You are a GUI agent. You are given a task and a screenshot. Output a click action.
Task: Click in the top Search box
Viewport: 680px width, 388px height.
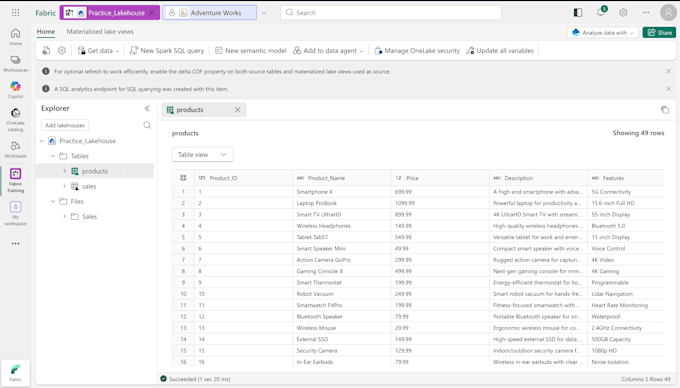coord(391,13)
